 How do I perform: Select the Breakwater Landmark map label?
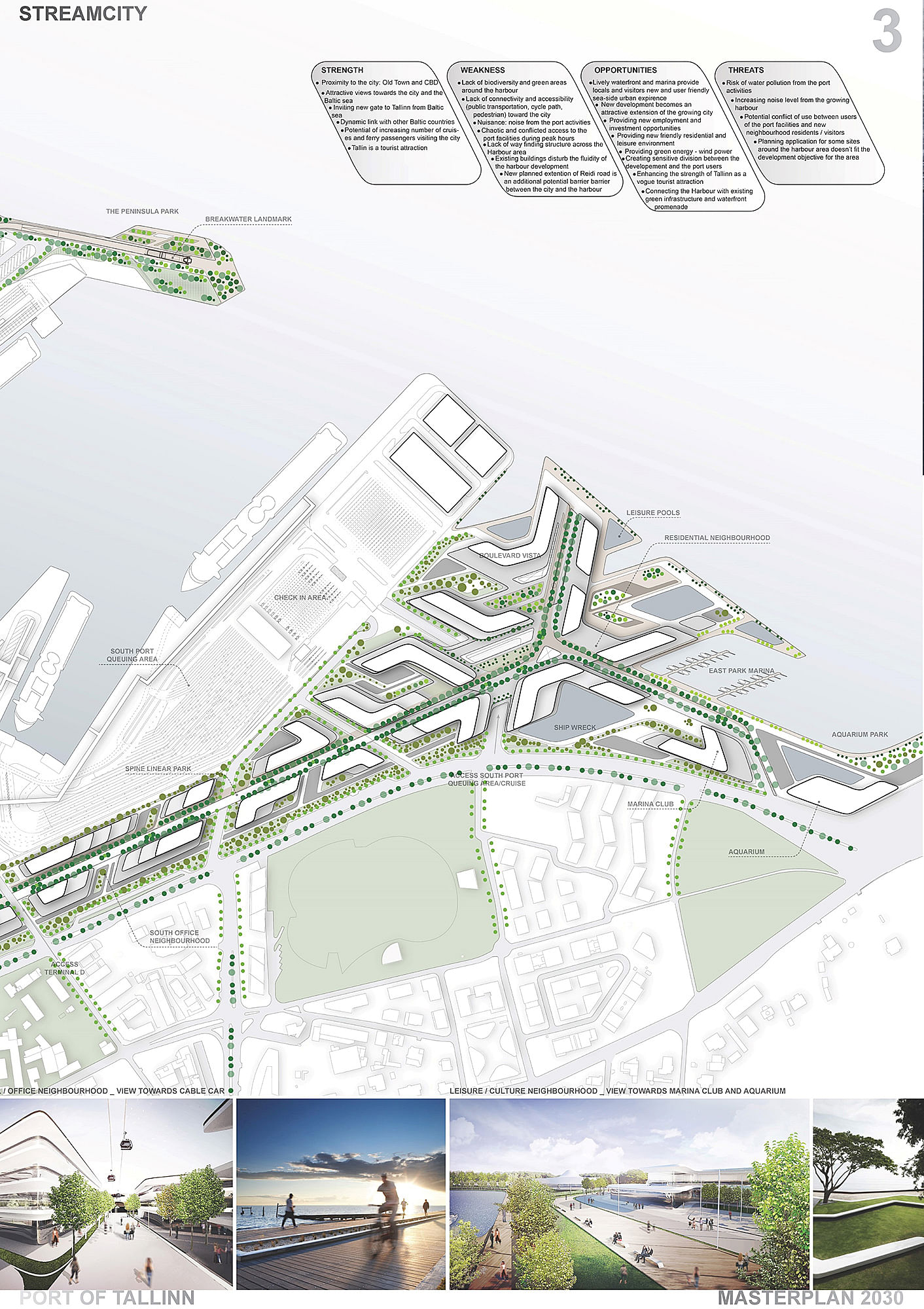pos(248,219)
